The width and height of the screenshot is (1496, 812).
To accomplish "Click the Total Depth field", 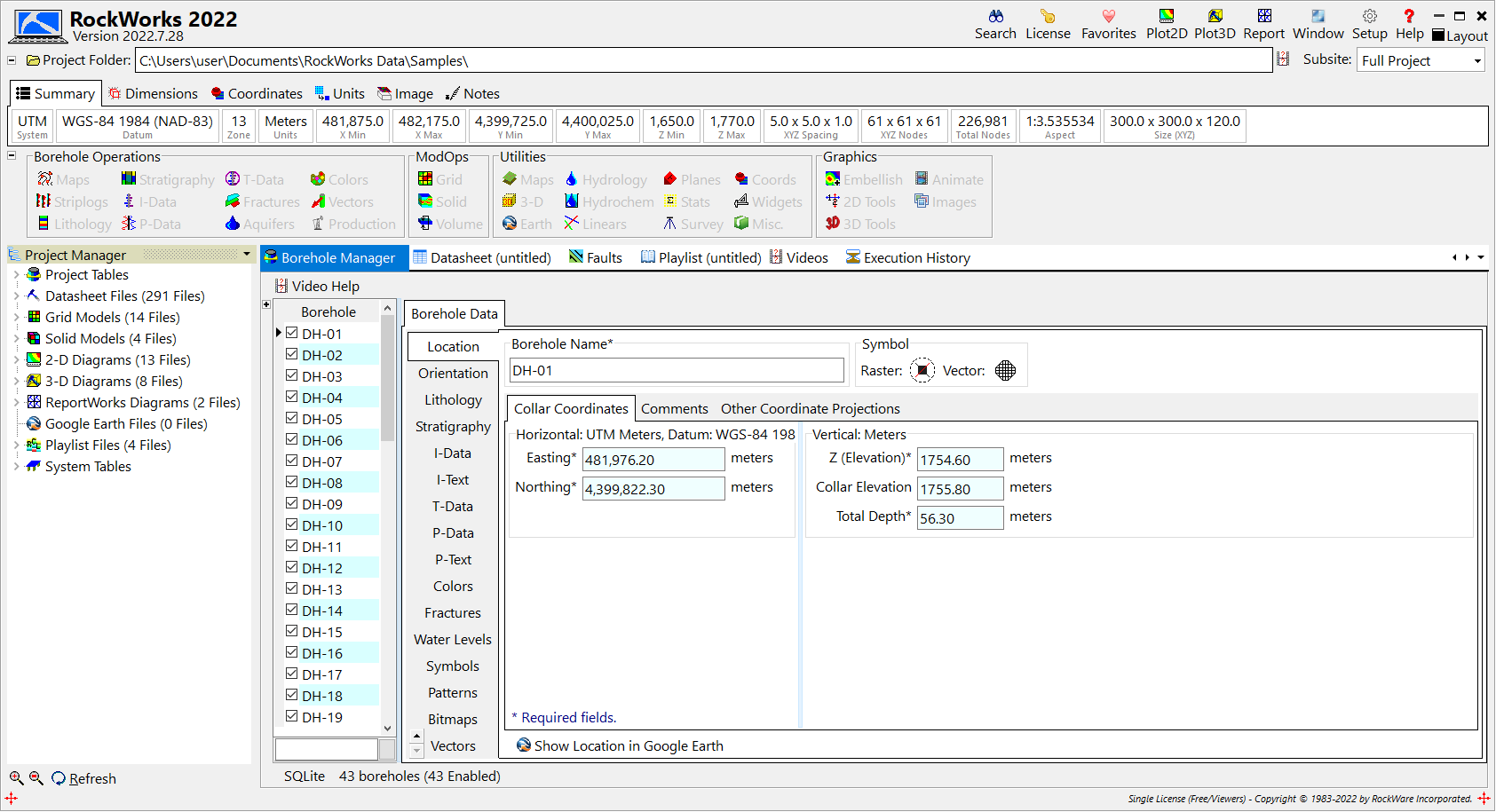I will pos(960,518).
